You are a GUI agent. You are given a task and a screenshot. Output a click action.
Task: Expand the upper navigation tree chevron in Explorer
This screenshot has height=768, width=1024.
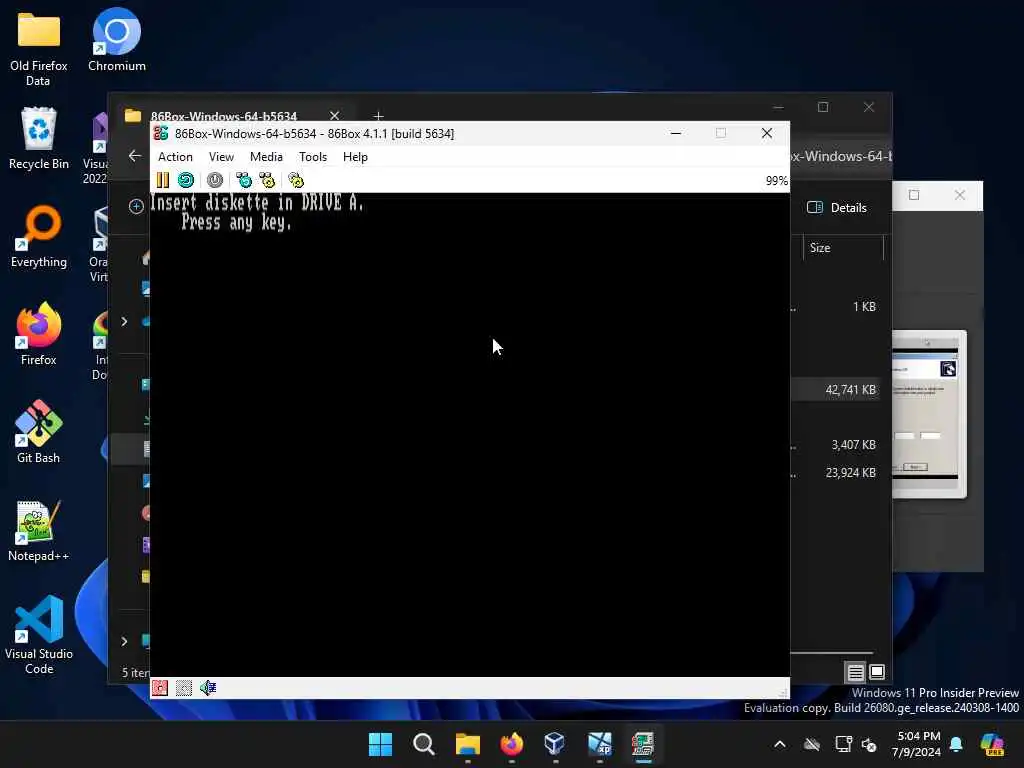[124, 321]
